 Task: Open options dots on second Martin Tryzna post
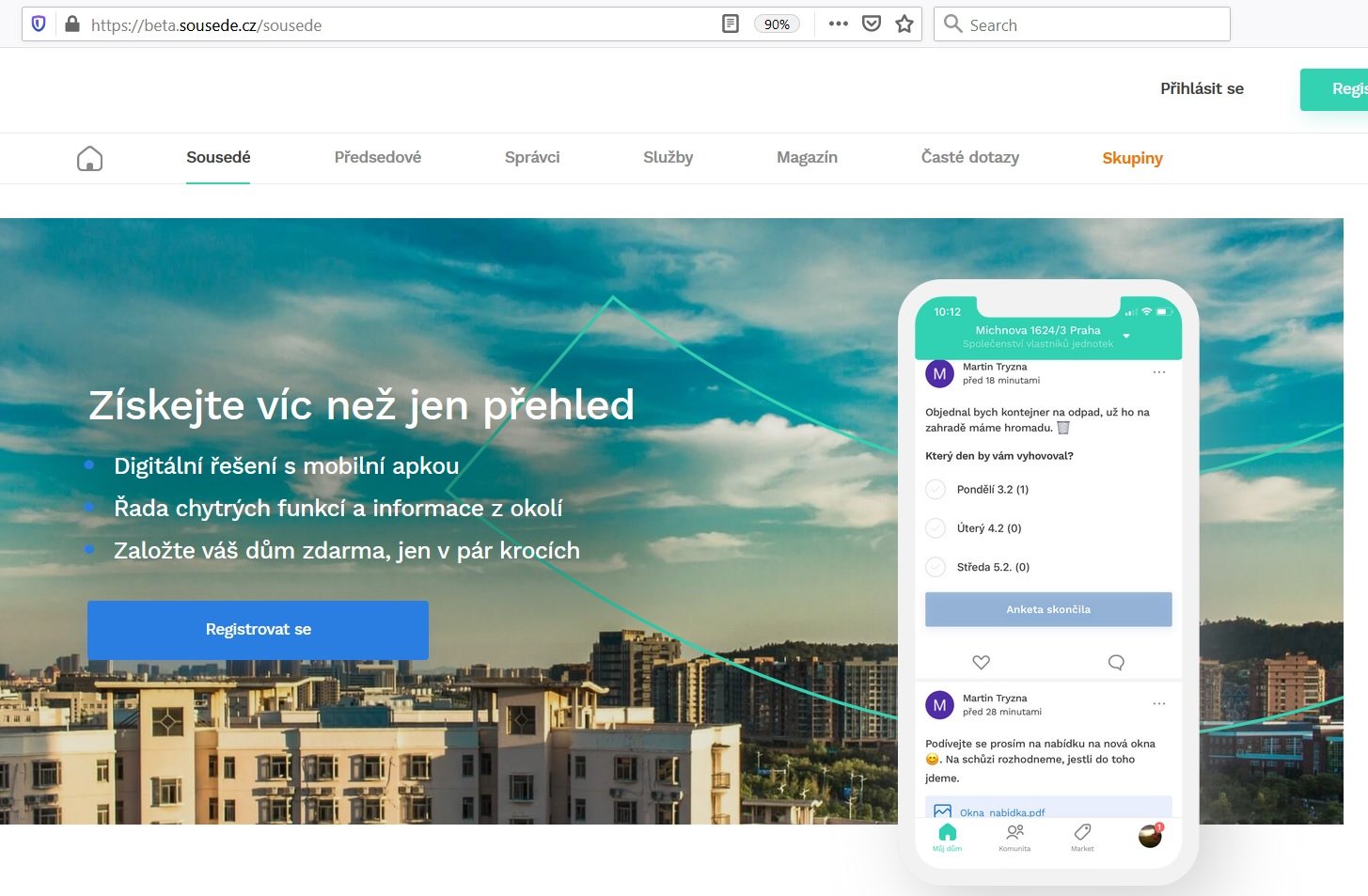tap(1159, 703)
